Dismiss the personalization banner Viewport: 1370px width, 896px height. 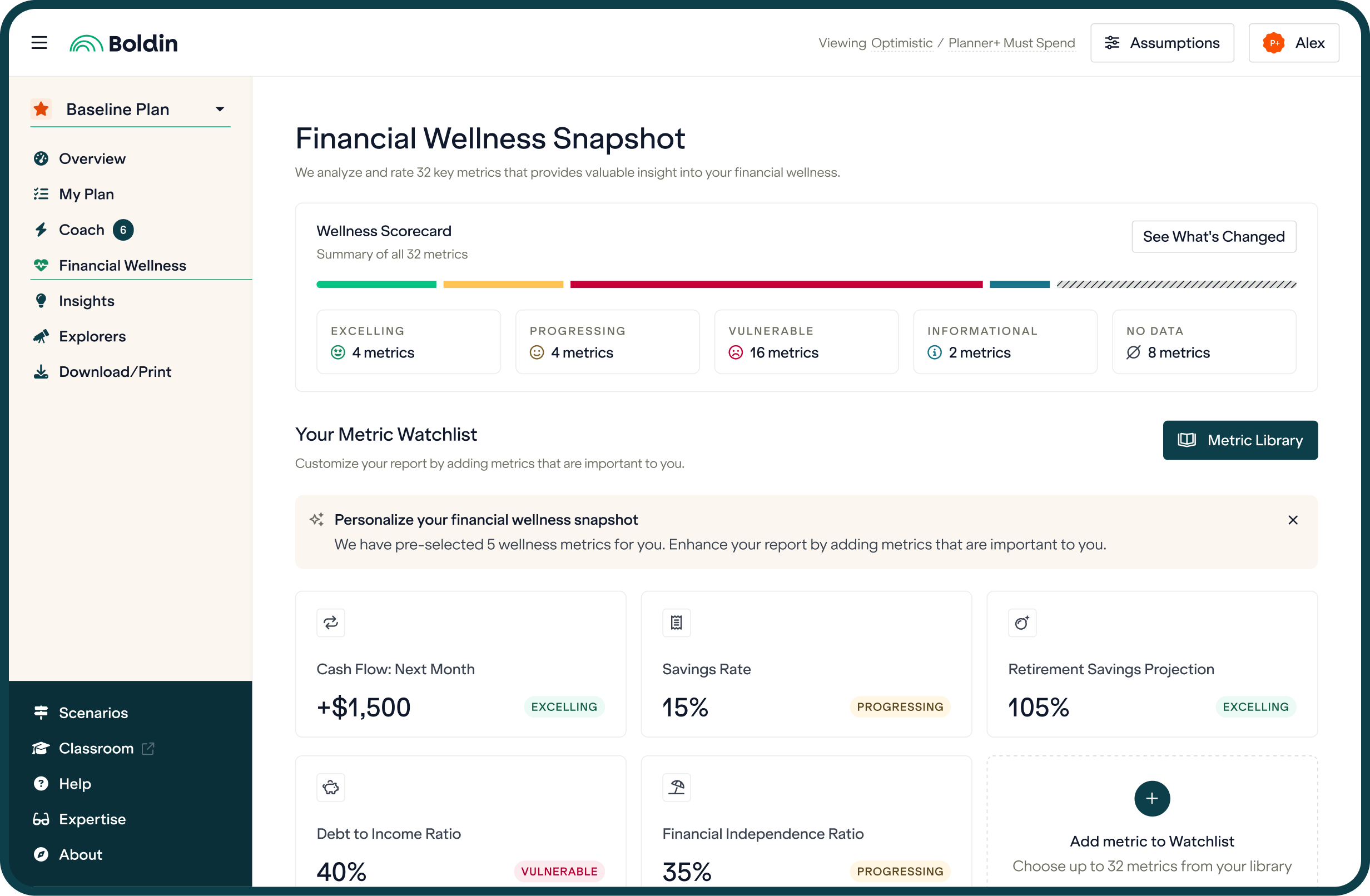point(1294,520)
